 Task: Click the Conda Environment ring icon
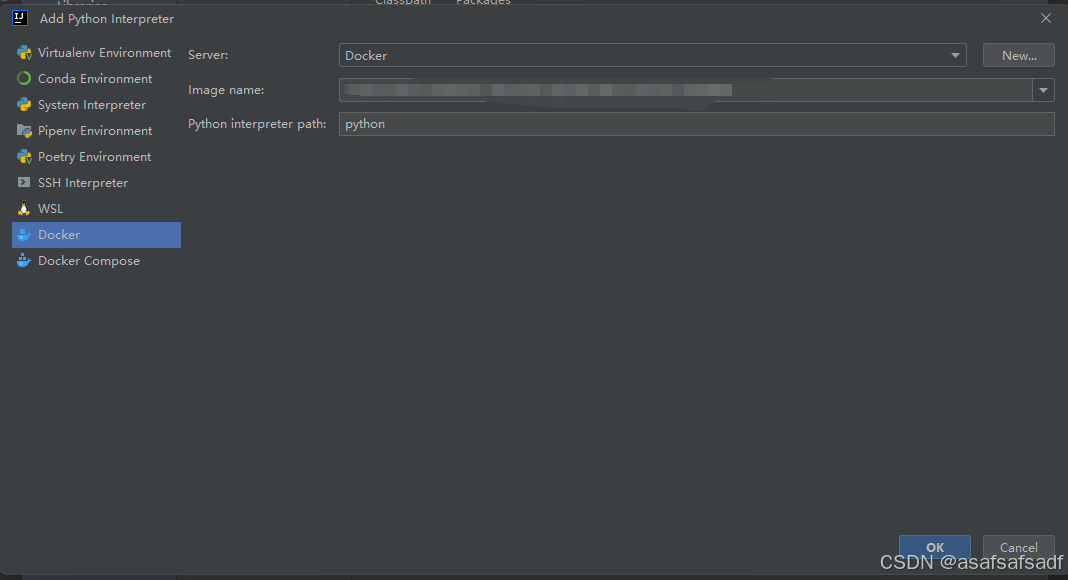24,78
